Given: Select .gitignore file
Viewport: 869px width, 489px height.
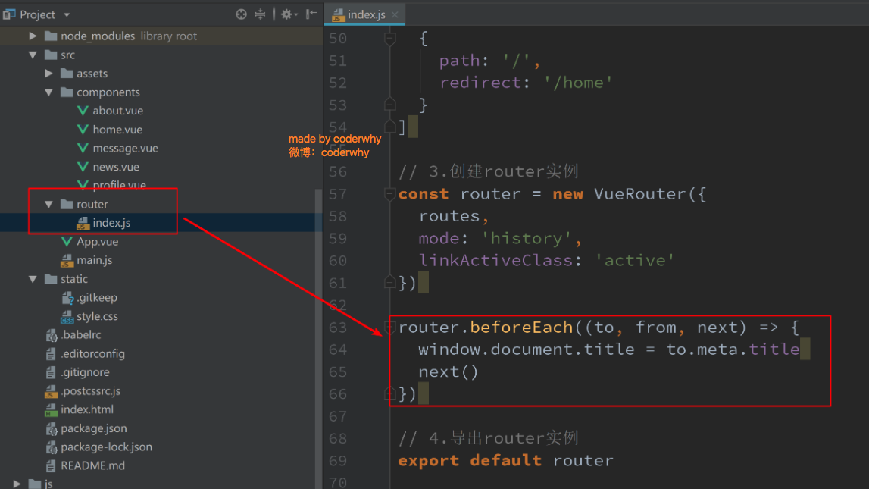Looking at the screenshot, I should 85,372.
